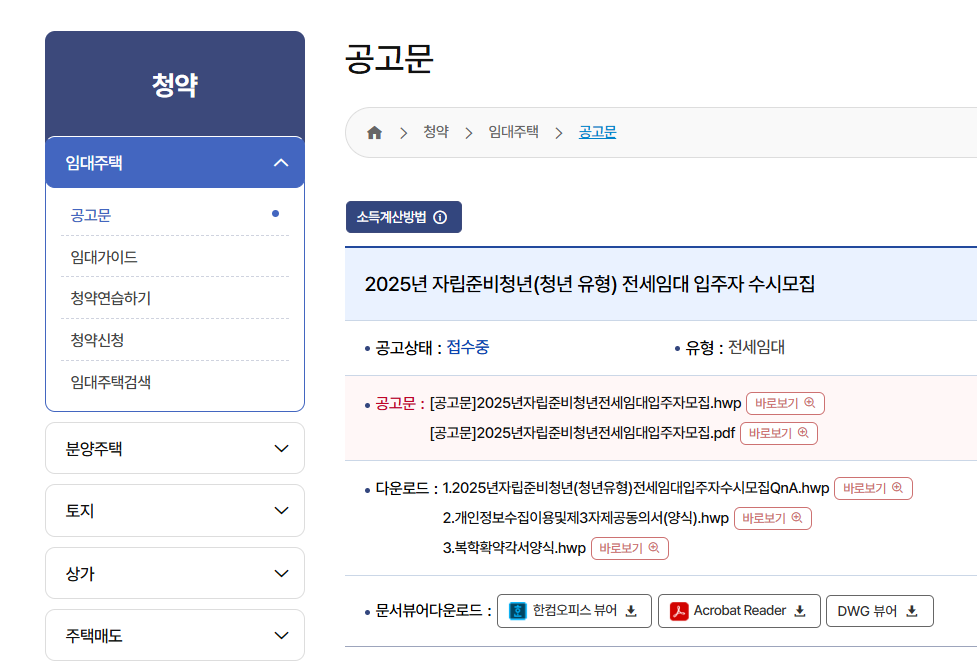Click magnifier icon beside 공고문 pdf file
977x670 pixels.
tap(803, 433)
